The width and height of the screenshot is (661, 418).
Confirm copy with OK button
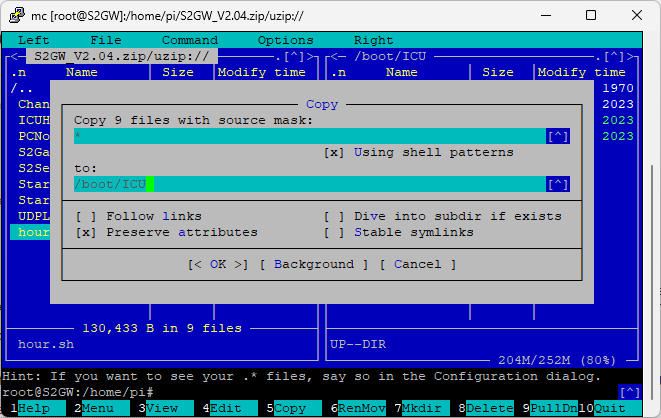coord(218,264)
